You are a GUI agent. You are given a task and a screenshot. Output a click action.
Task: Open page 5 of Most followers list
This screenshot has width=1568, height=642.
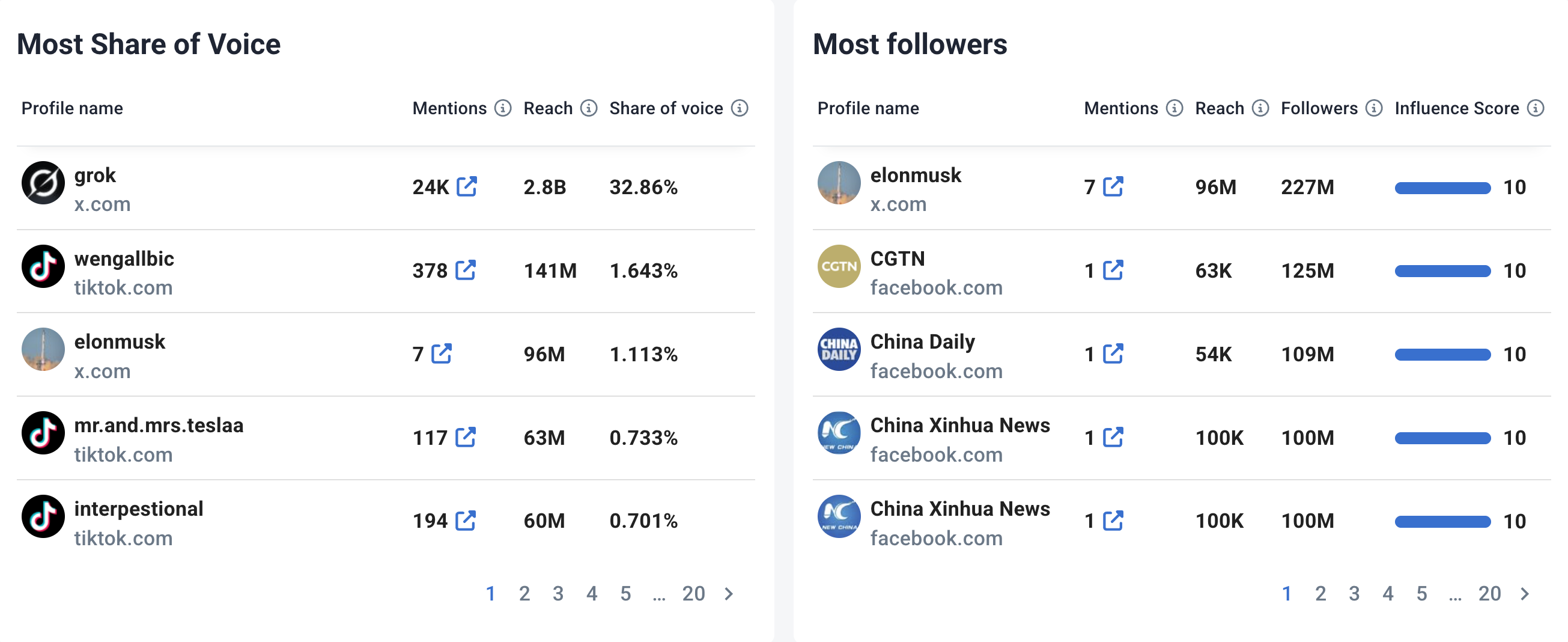1421,594
